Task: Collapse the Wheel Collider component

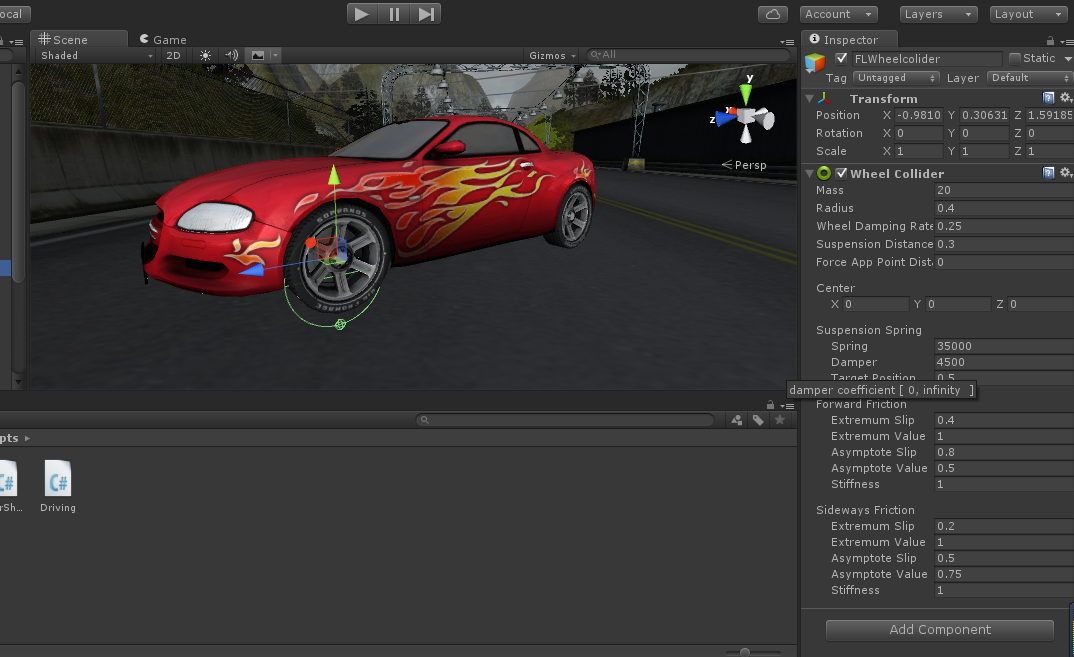Action: [x=810, y=173]
